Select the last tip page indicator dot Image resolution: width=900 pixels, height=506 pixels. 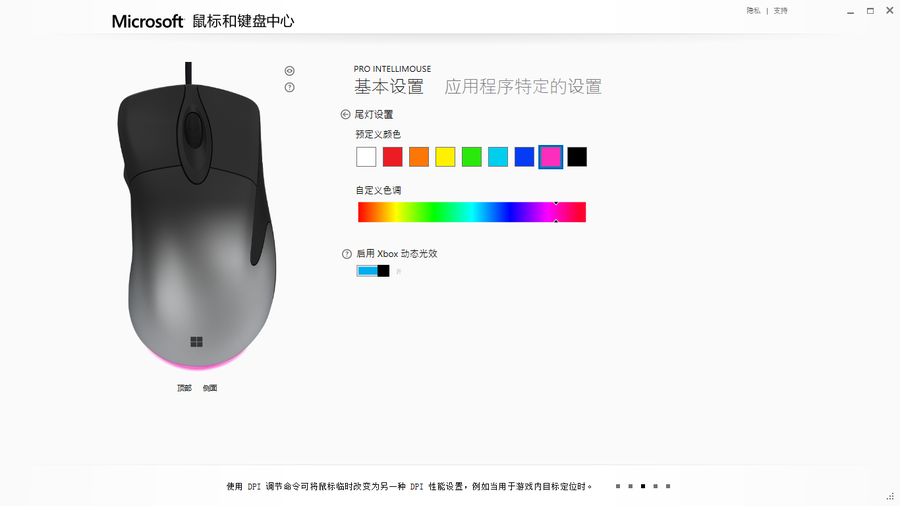pyautogui.click(x=668, y=486)
